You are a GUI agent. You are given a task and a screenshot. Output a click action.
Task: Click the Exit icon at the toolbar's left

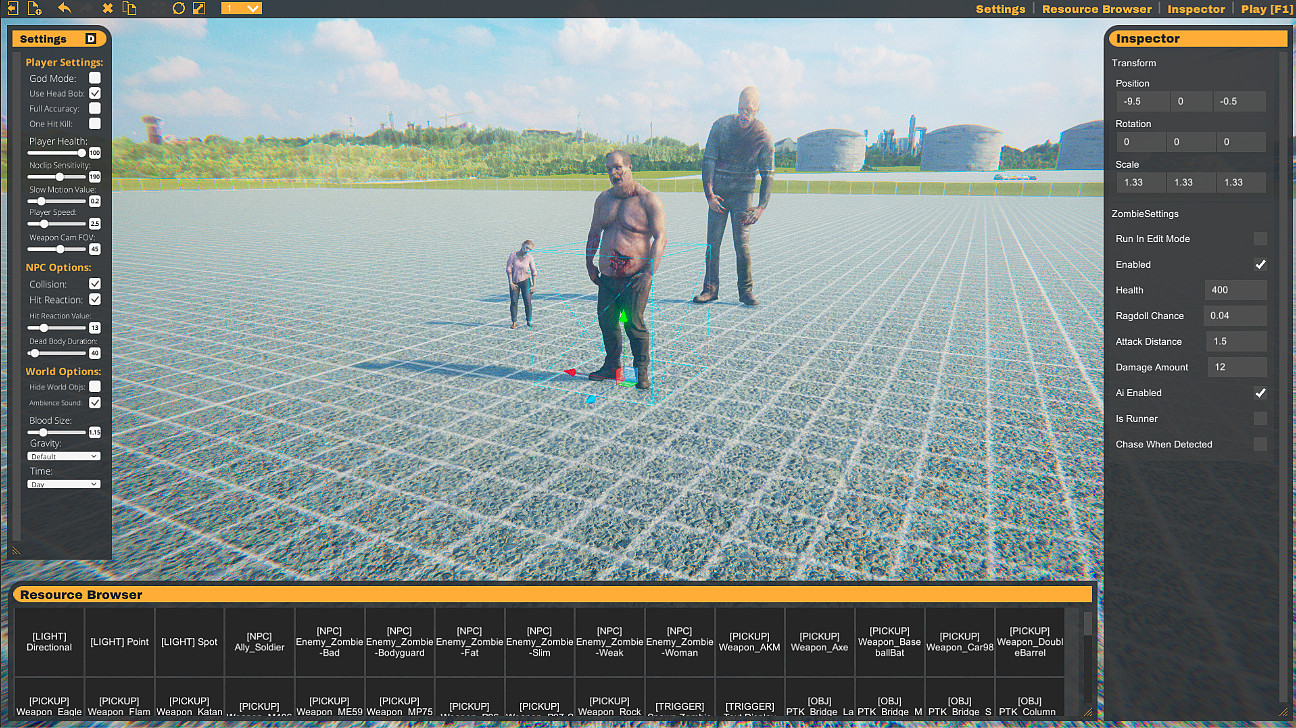(x=13, y=8)
